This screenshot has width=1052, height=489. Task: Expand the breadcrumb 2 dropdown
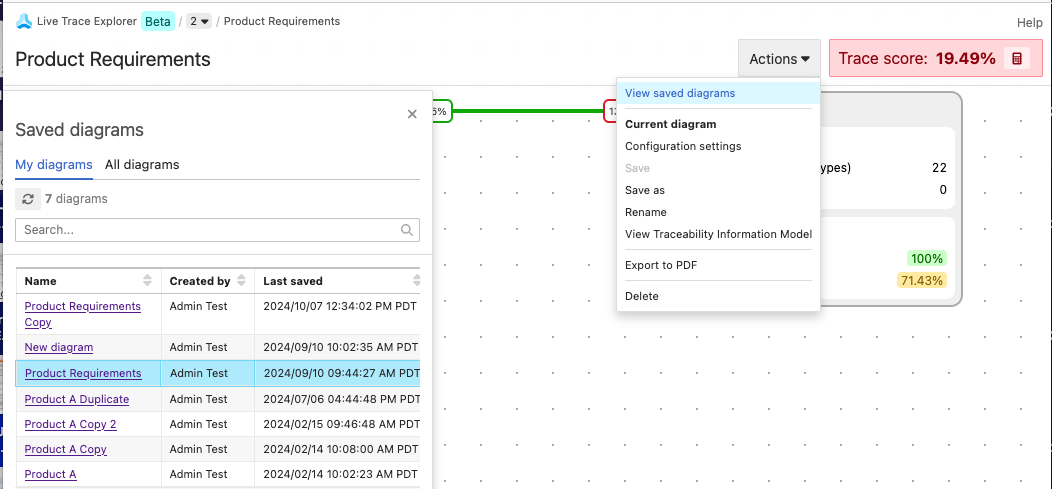199,21
